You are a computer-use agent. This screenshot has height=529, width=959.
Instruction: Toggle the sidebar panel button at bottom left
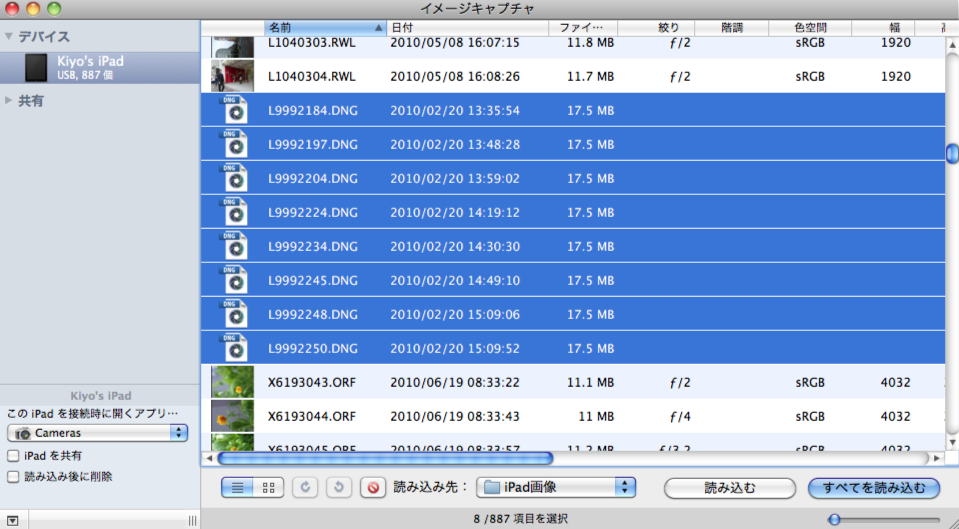pos(13,520)
